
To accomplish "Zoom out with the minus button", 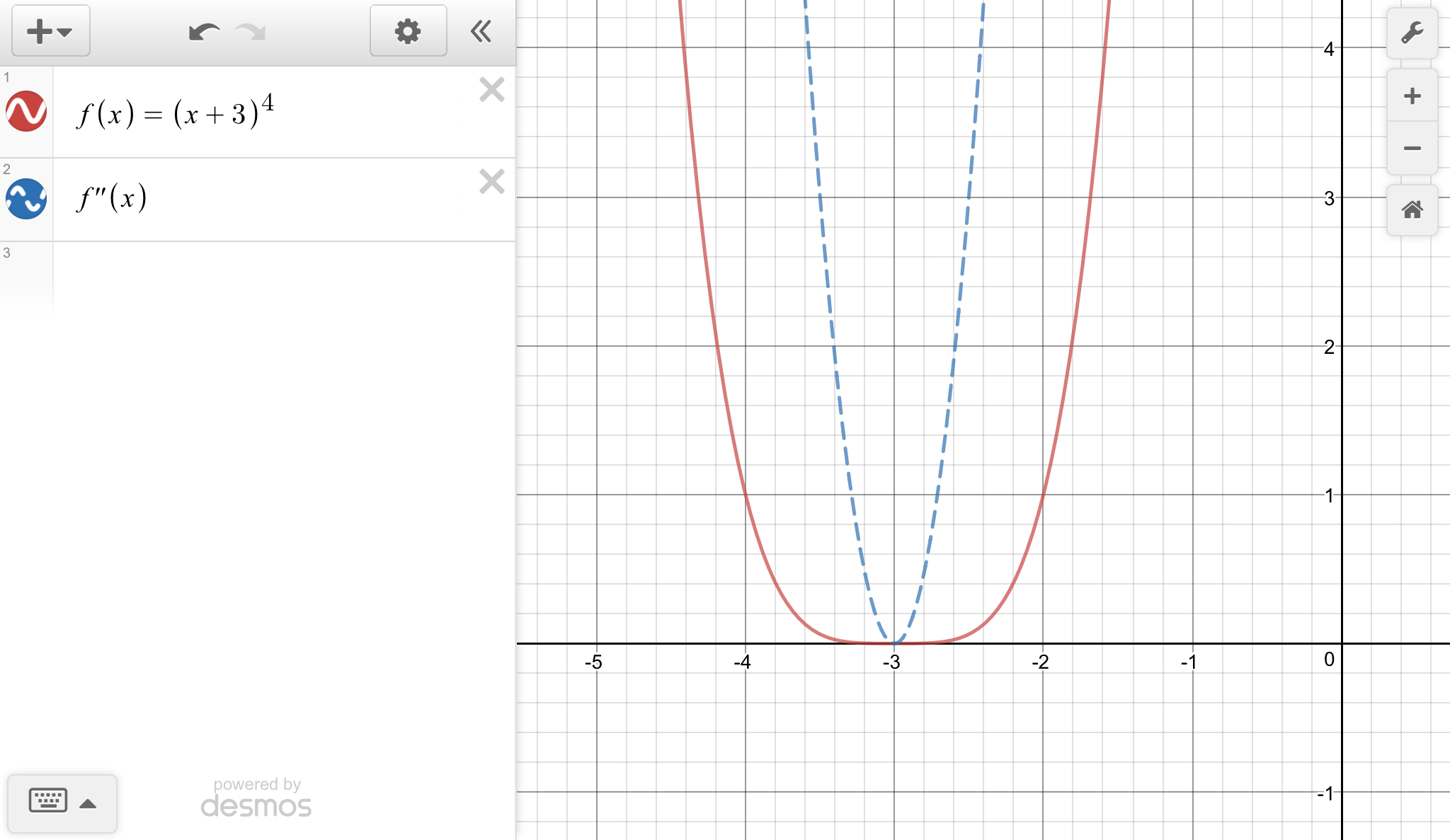I will click(1412, 148).
